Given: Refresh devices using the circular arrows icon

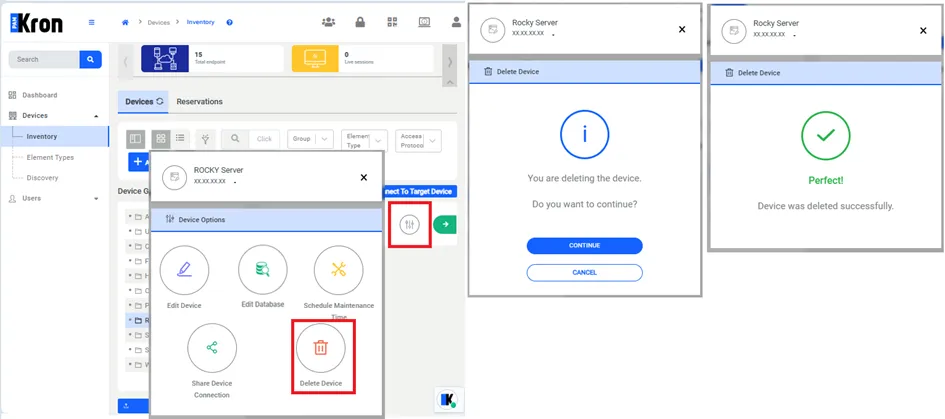Looking at the screenshot, I should [x=160, y=101].
